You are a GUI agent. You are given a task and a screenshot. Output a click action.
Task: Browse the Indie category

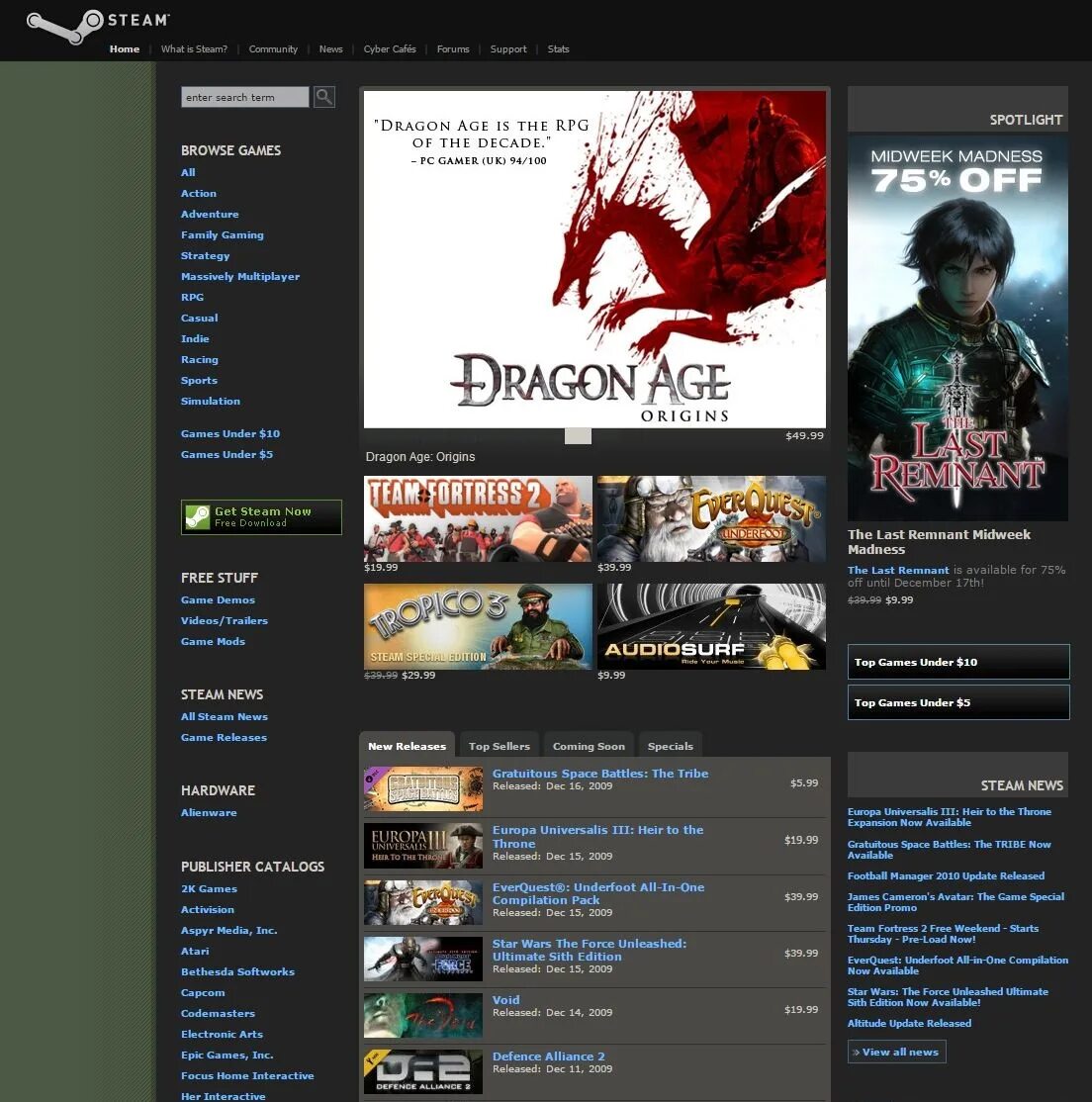(x=195, y=338)
